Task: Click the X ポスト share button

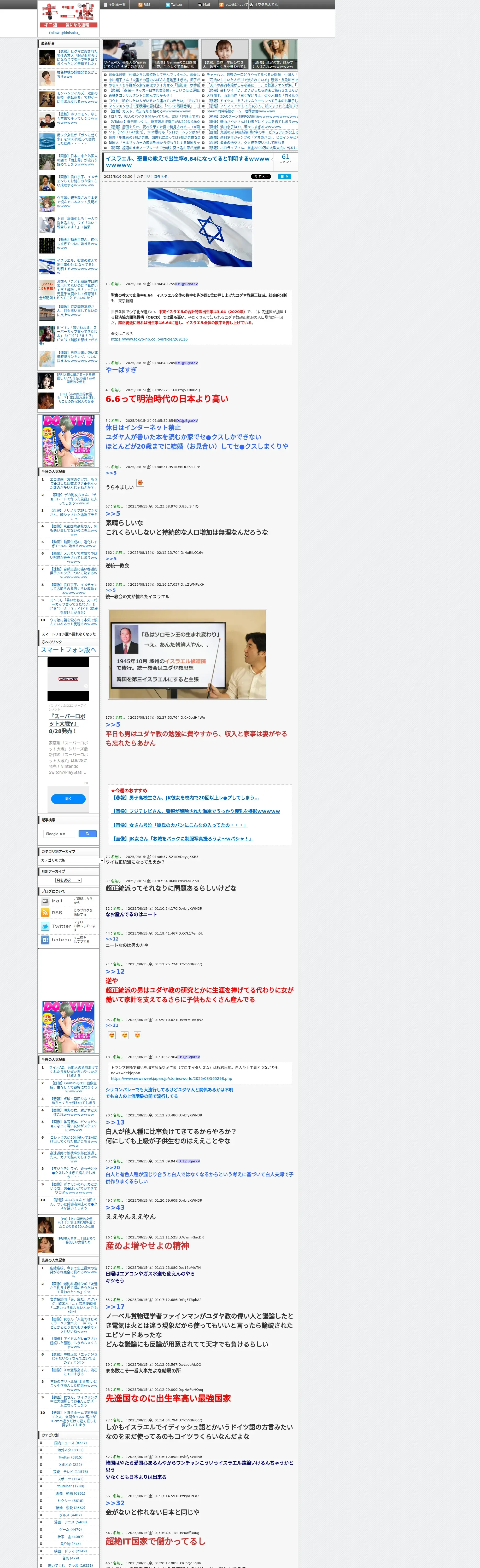Action: point(261,176)
